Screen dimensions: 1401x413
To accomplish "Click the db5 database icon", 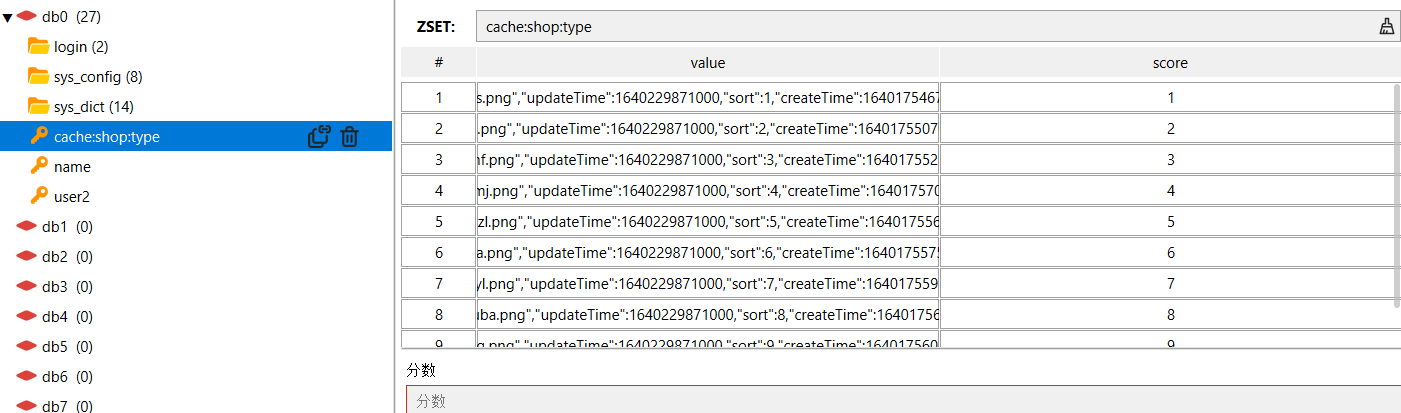I will [27, 347].
